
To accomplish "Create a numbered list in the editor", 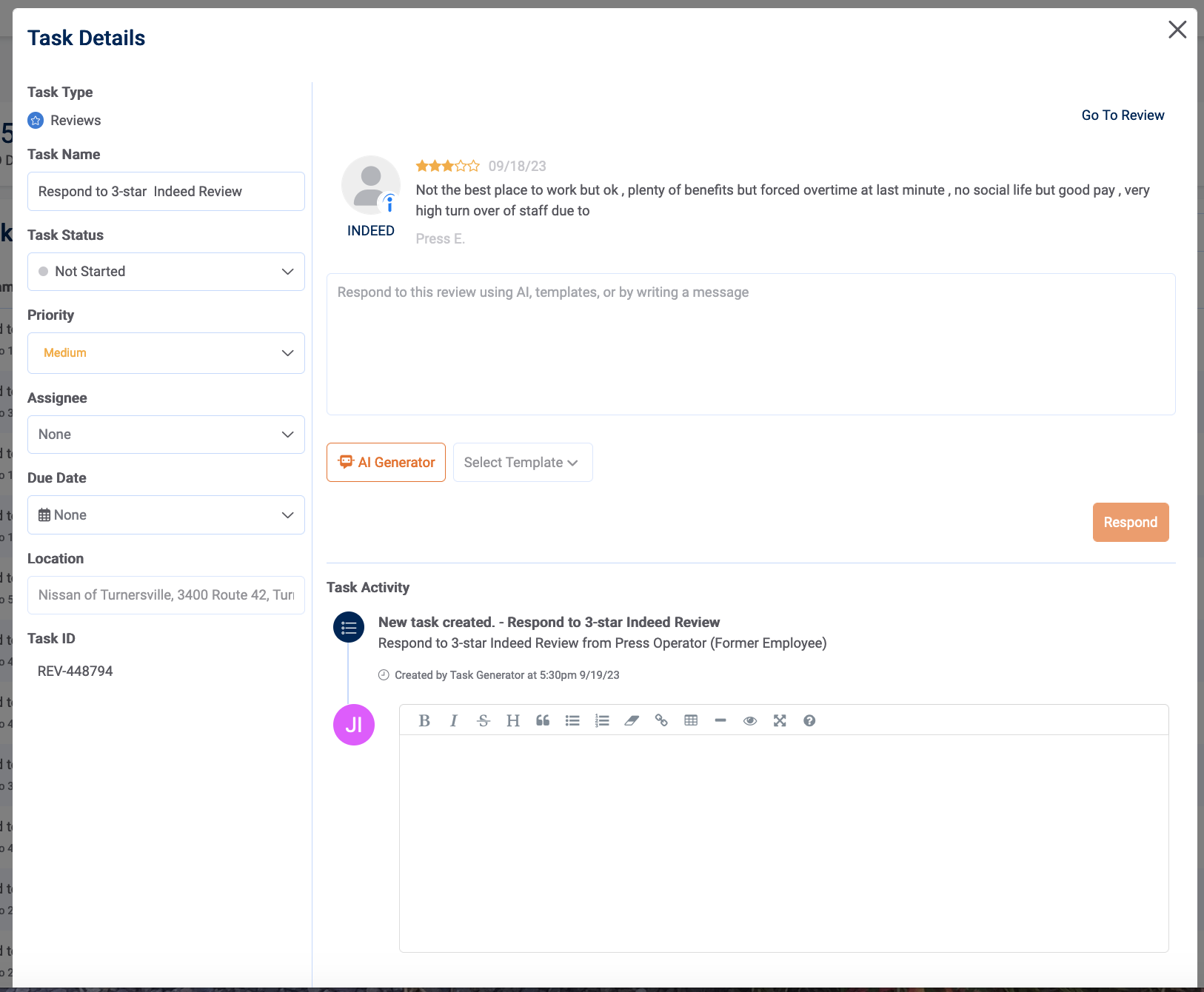I will [x=602, y=720].
